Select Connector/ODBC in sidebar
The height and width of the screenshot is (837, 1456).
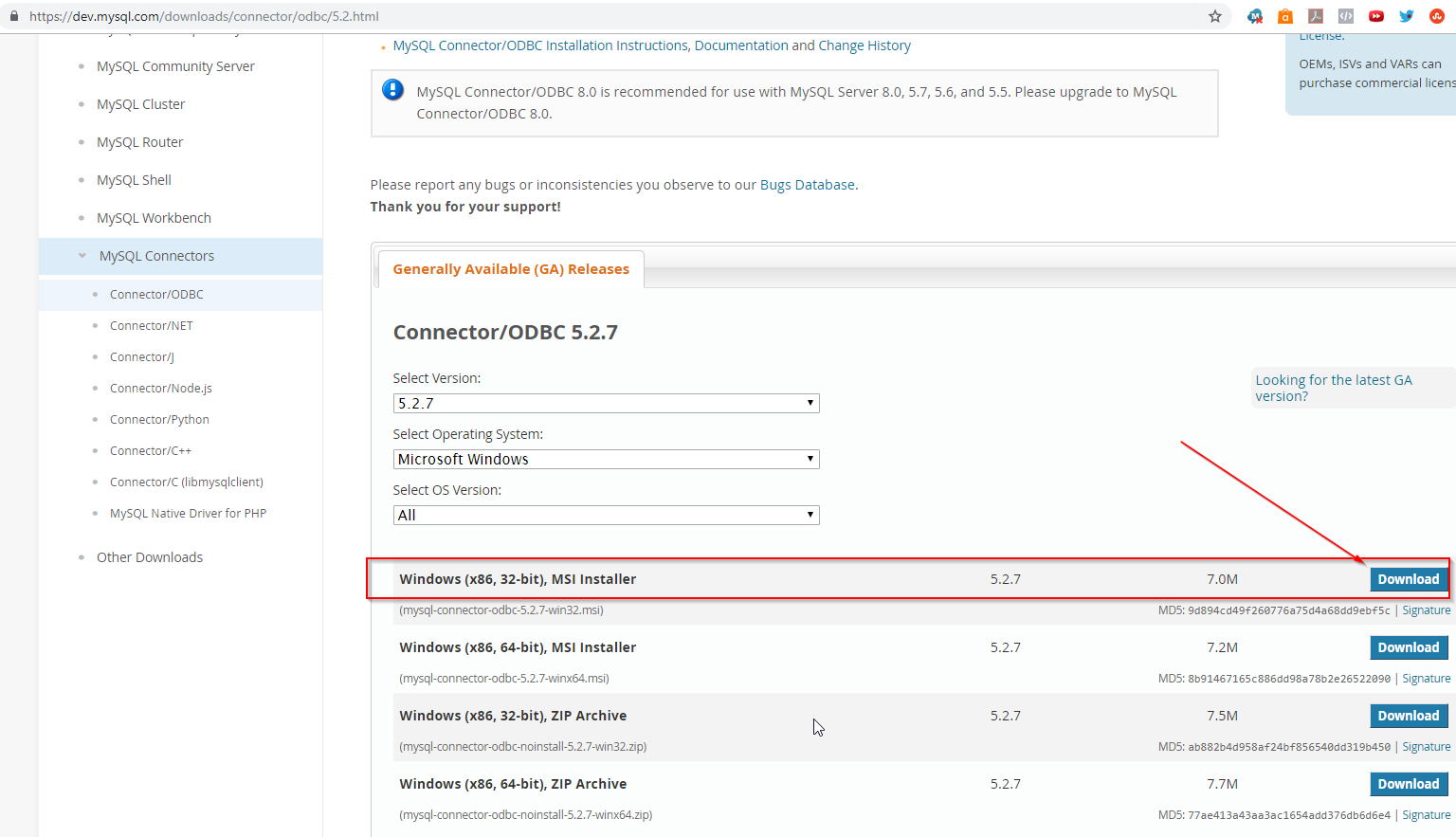[x=156, y=295]
